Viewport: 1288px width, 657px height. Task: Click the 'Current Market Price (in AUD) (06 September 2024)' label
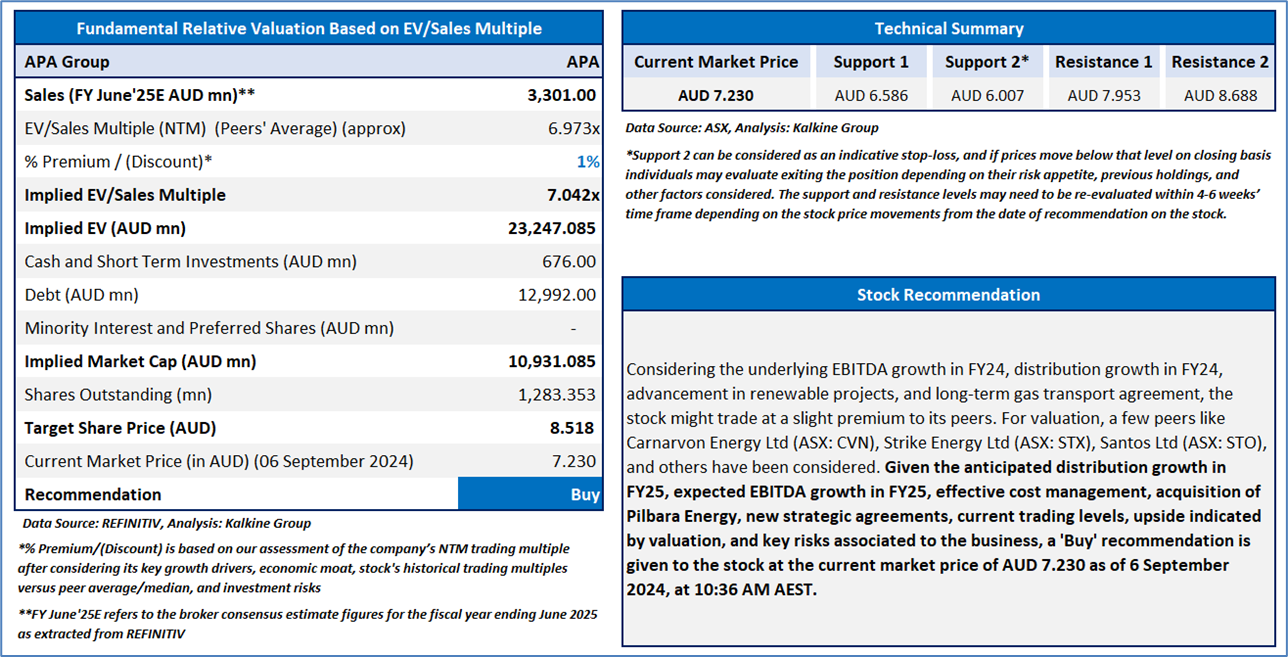219,461
